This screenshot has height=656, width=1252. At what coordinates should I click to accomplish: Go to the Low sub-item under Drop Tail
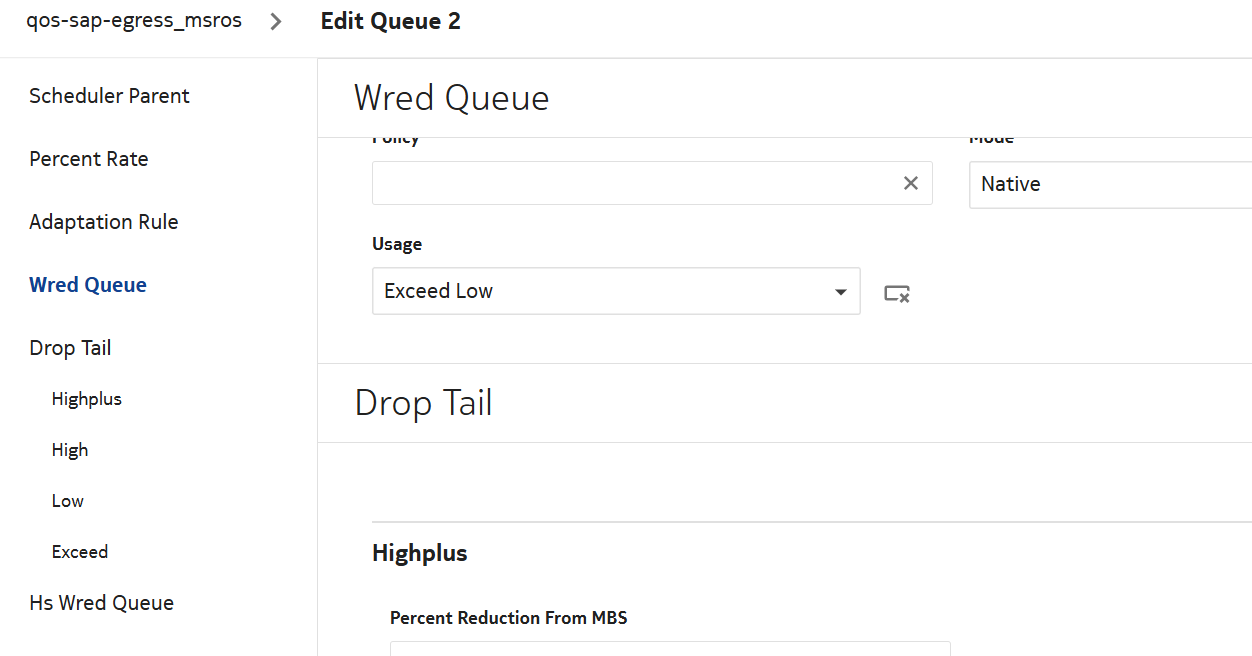[68, 501]
